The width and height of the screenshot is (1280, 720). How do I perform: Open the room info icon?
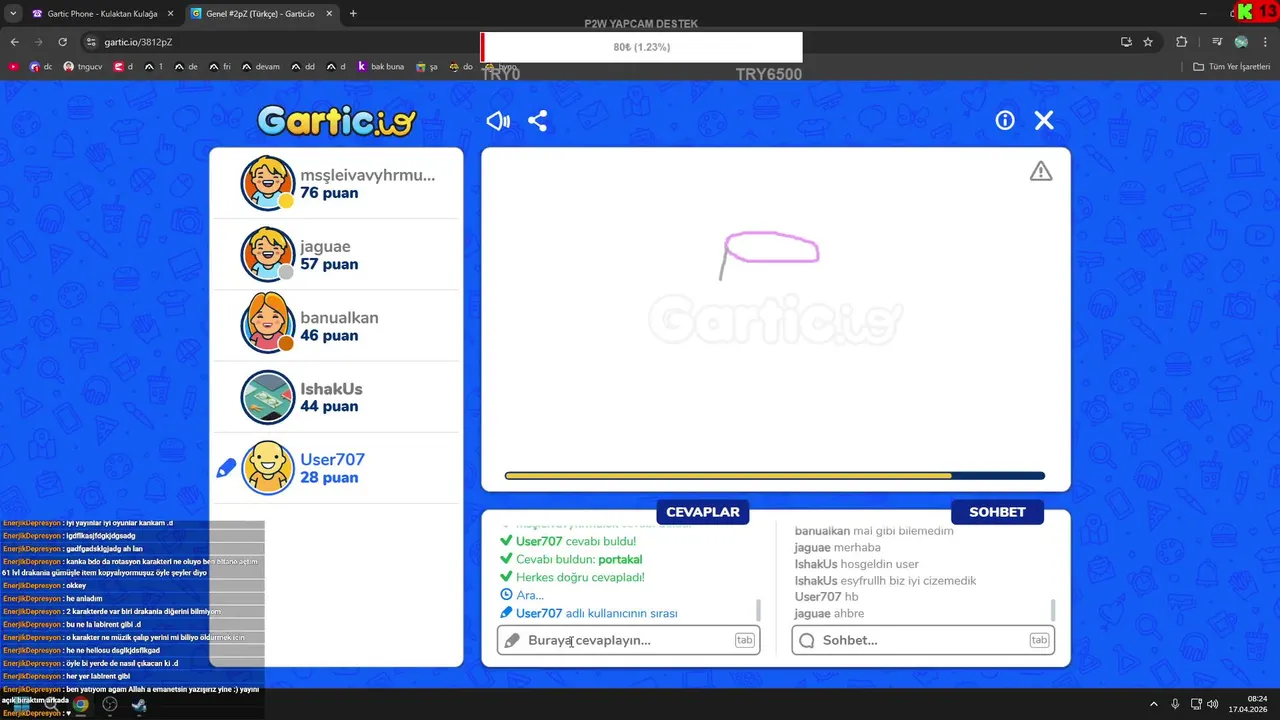[1005, 120]
